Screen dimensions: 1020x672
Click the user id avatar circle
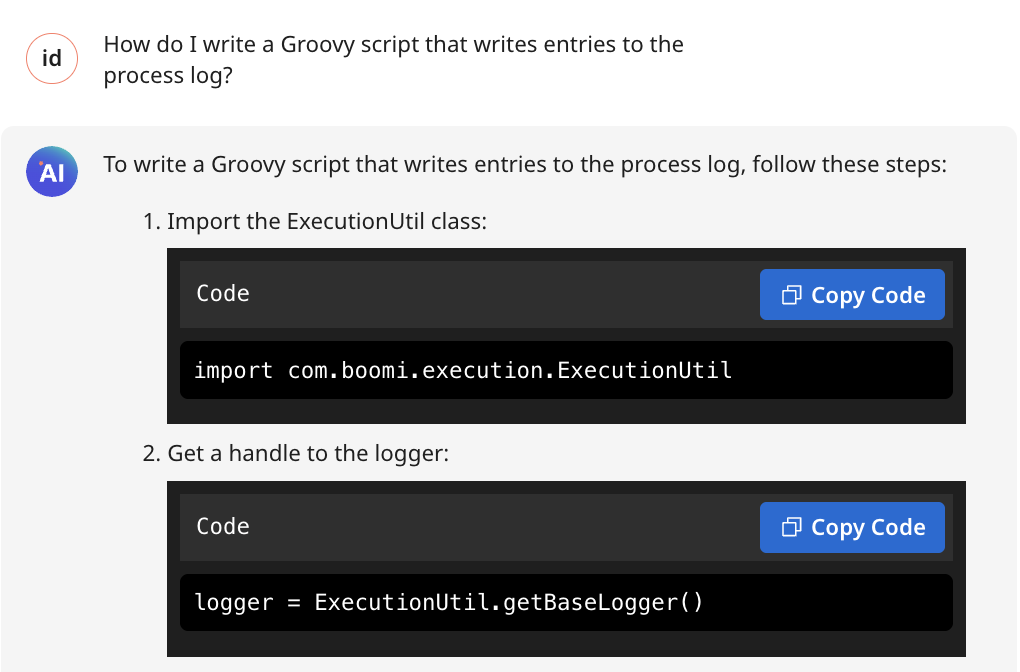pos(51,58)
